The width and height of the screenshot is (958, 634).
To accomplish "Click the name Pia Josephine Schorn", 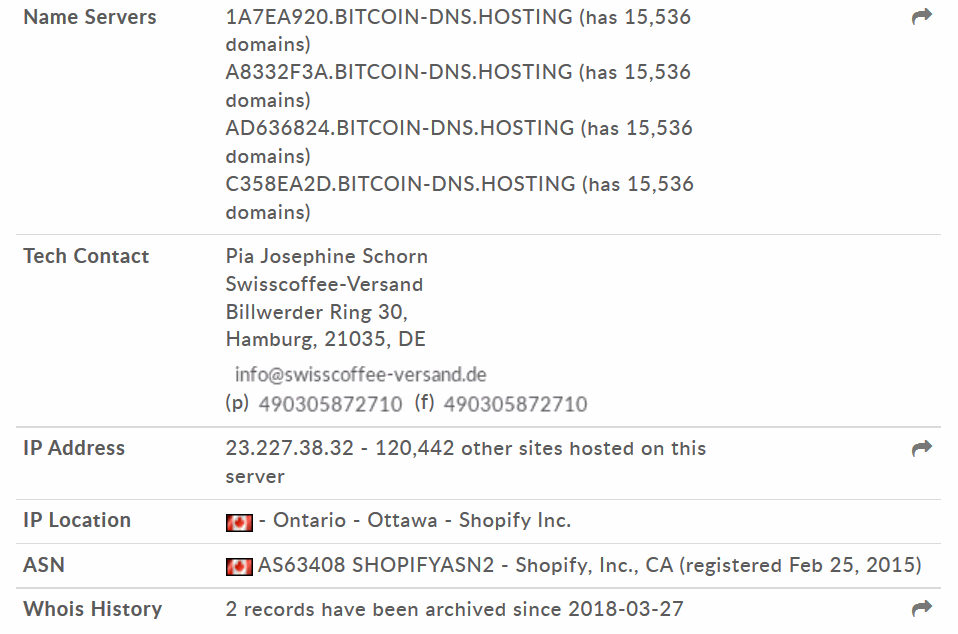I will (x=327, y=257).
